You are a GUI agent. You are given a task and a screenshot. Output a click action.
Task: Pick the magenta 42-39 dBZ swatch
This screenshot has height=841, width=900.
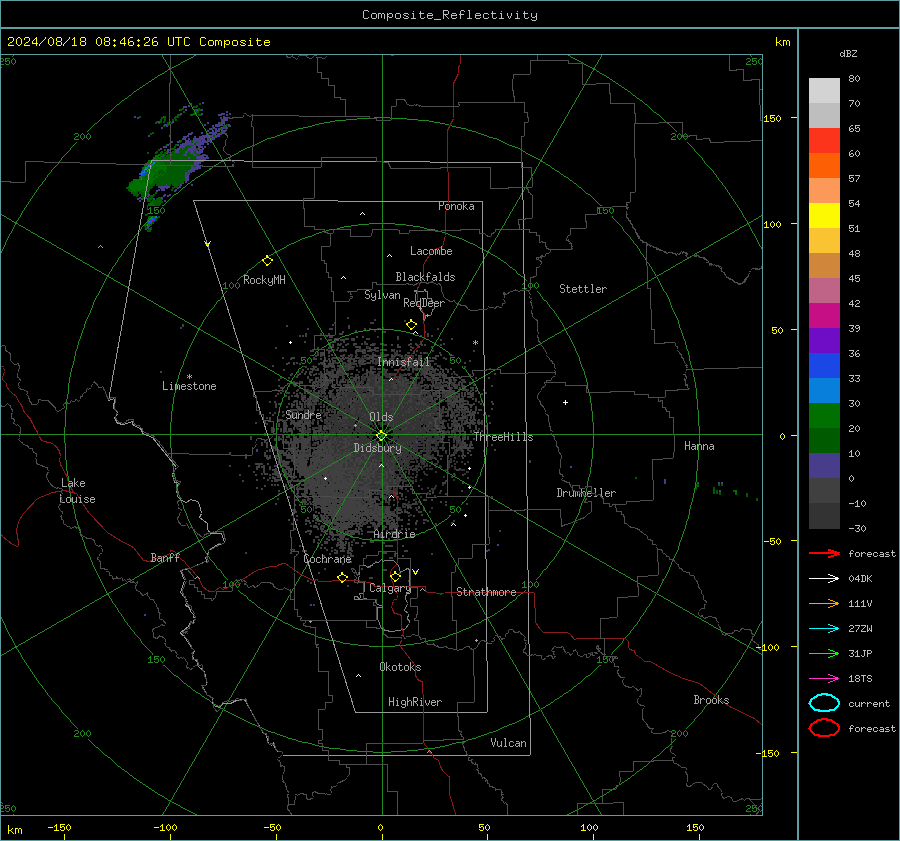(824, 316)
